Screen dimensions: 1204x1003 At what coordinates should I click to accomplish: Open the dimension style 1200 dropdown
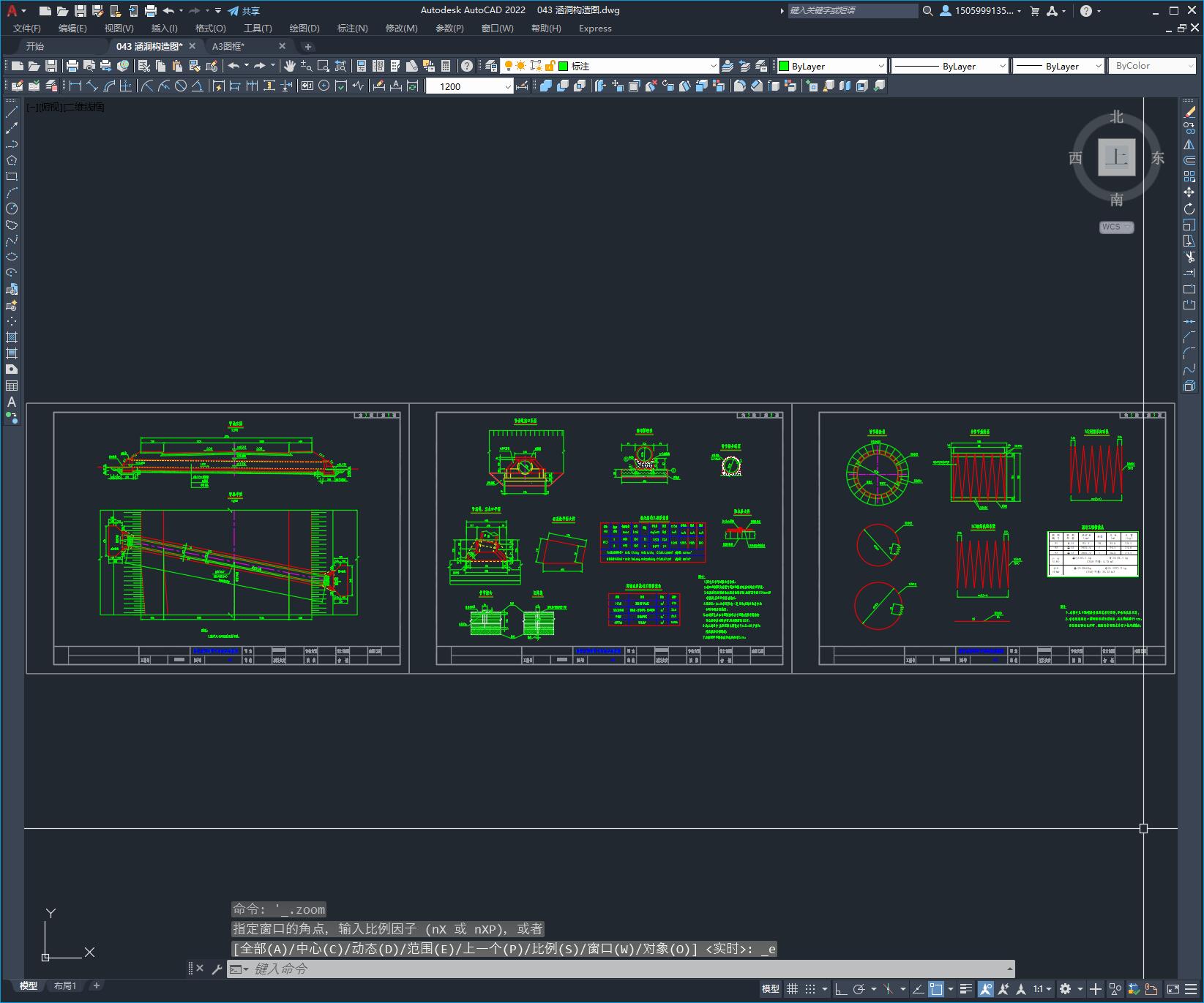470,86
